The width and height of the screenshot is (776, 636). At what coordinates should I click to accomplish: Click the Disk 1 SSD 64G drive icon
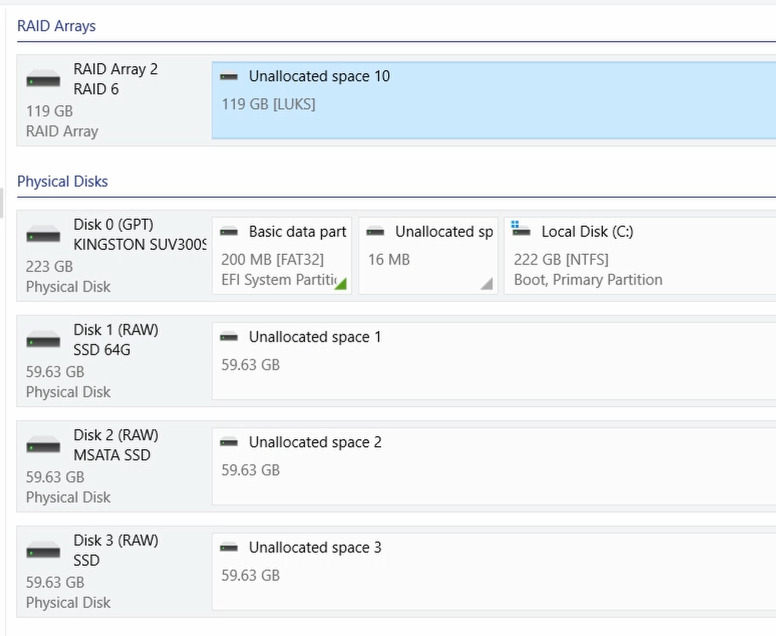pyautogui.click(x=43, y=340)
